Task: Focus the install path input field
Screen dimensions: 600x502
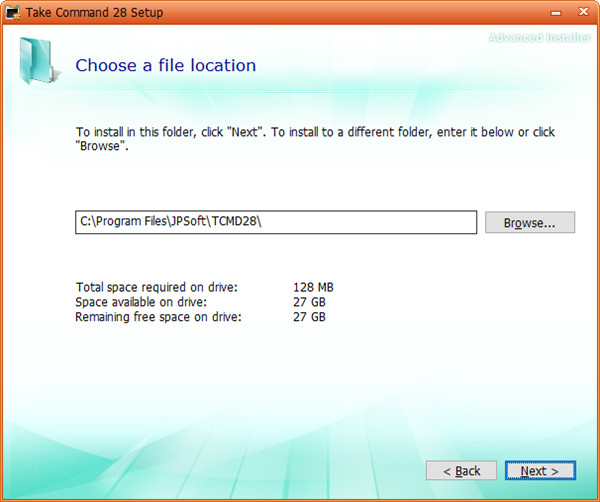Action: [276, 222]
